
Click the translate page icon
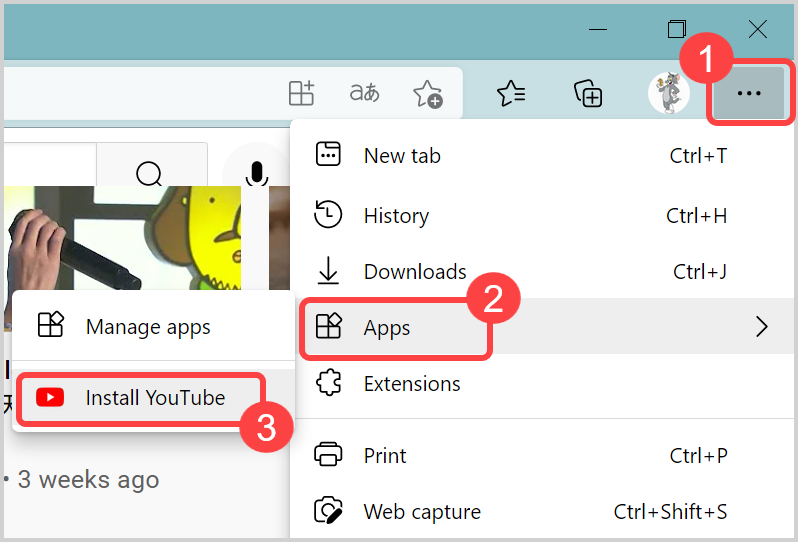point(364,94)
